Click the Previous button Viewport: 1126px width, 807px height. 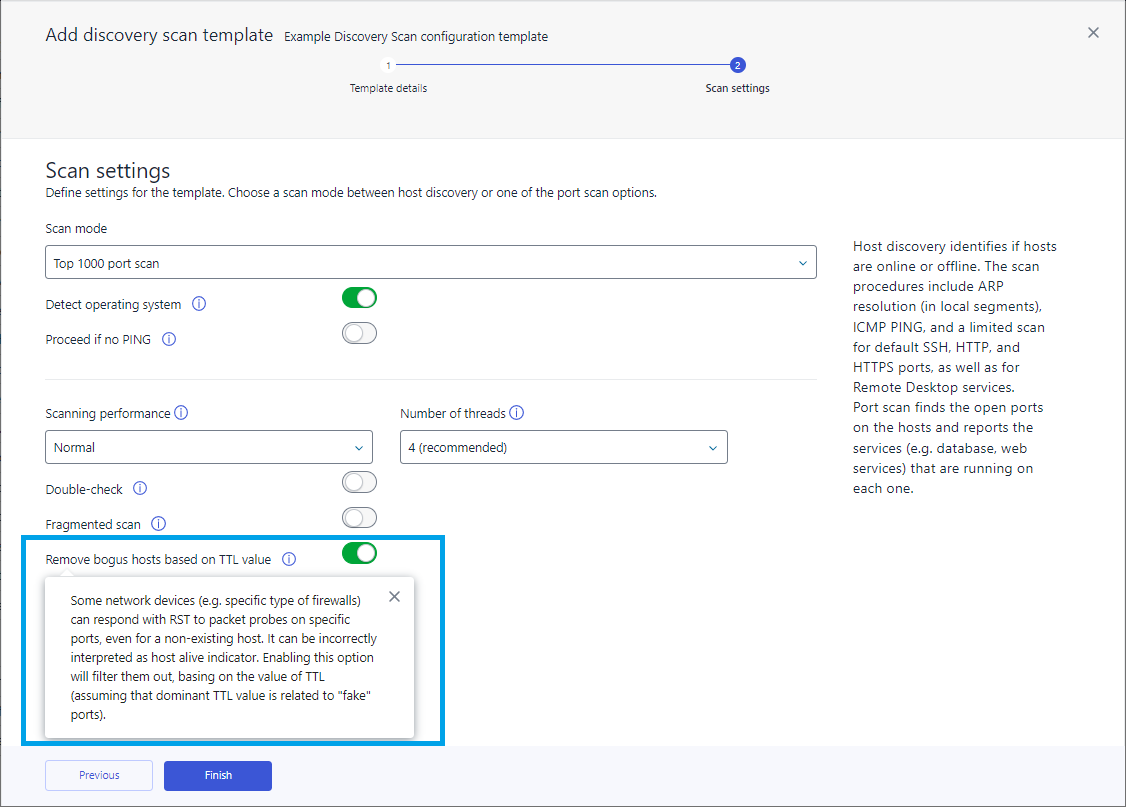(x=99, y=775)
